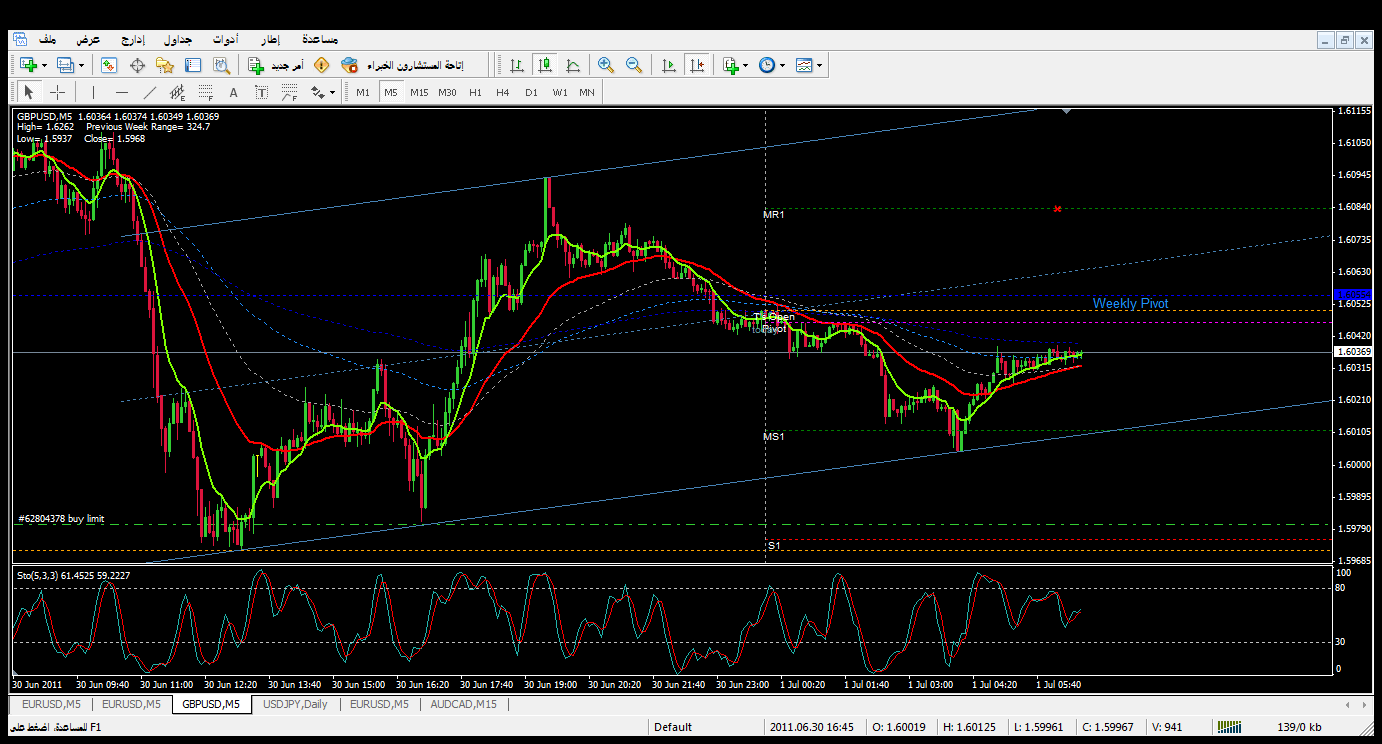Viewport: 1382px width, 744px height.
Task: Switch chart to Candlesticks mode
Action: (545, 65)
